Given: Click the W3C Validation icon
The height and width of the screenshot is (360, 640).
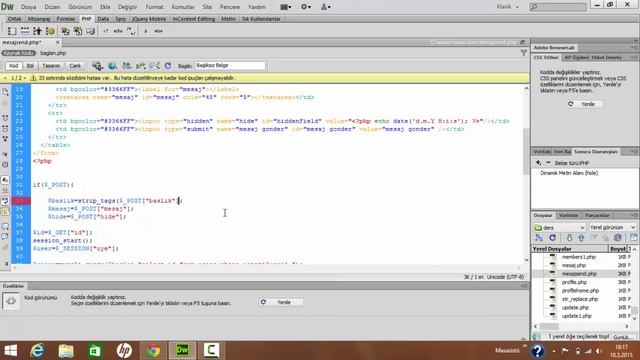Looking at the screenshot, I should pyautogui.click(x=141, y=66).
